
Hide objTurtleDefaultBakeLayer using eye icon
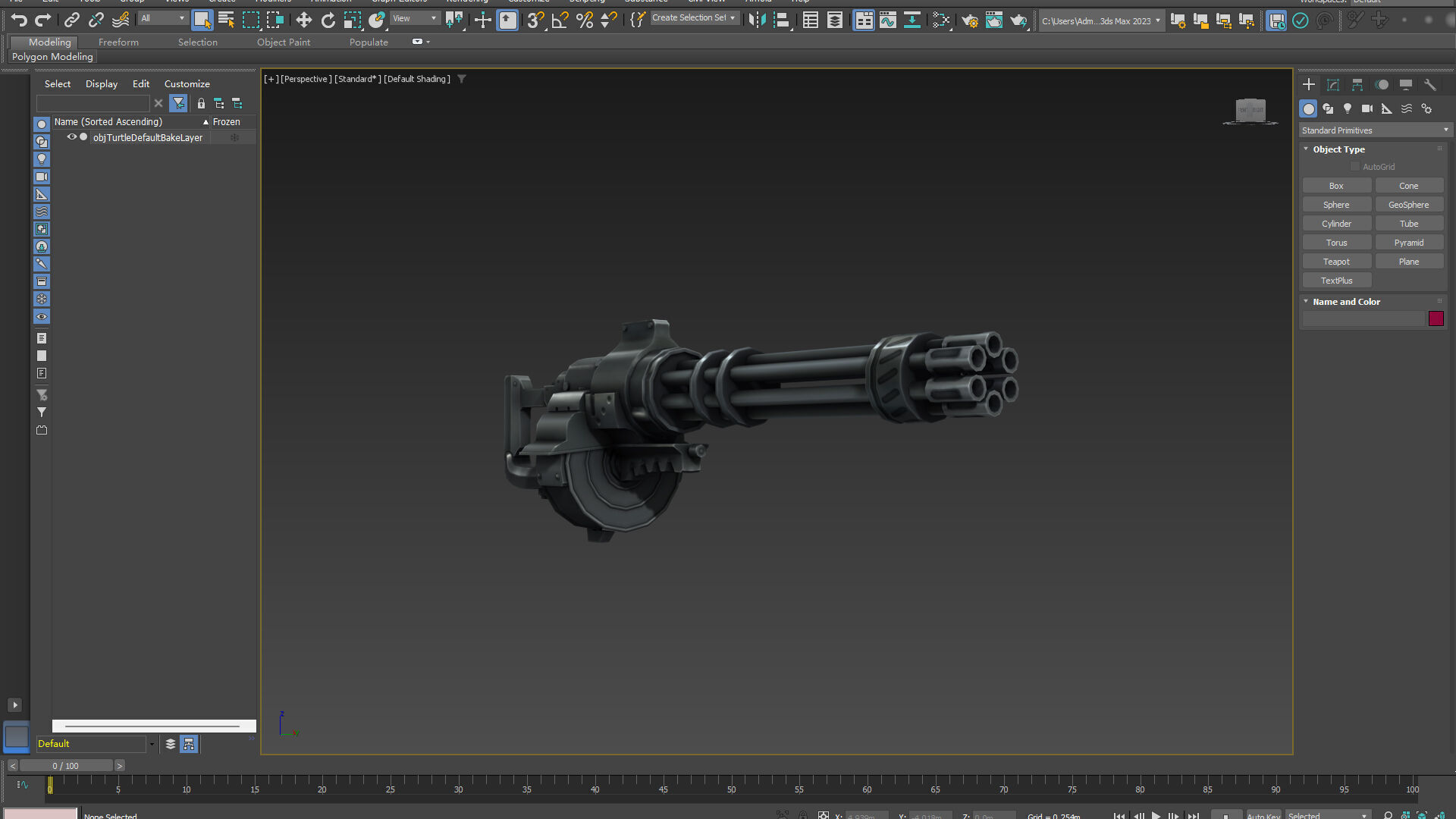tap(72, 137)
